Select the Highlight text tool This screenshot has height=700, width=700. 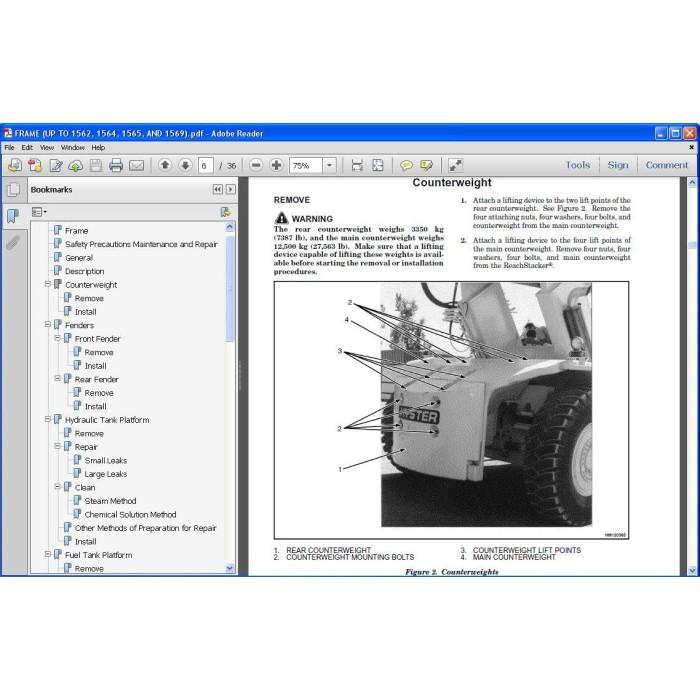[x=426, y=166]
